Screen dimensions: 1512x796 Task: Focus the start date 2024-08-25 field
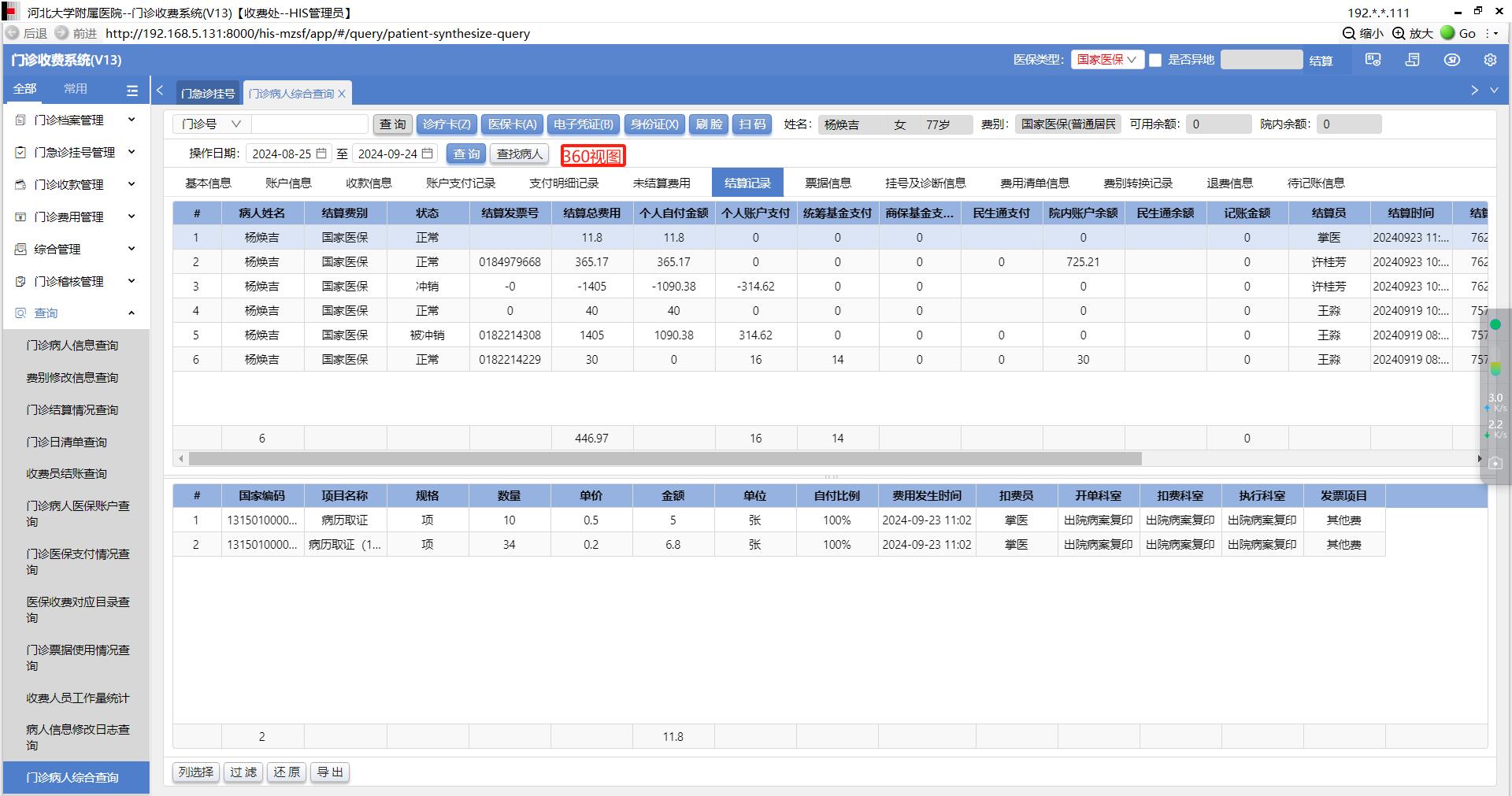(287, 154)
